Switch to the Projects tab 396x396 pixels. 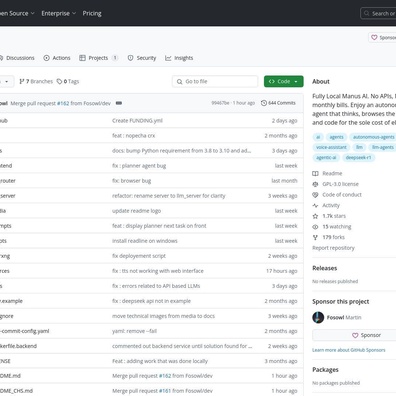click(98, 58)
